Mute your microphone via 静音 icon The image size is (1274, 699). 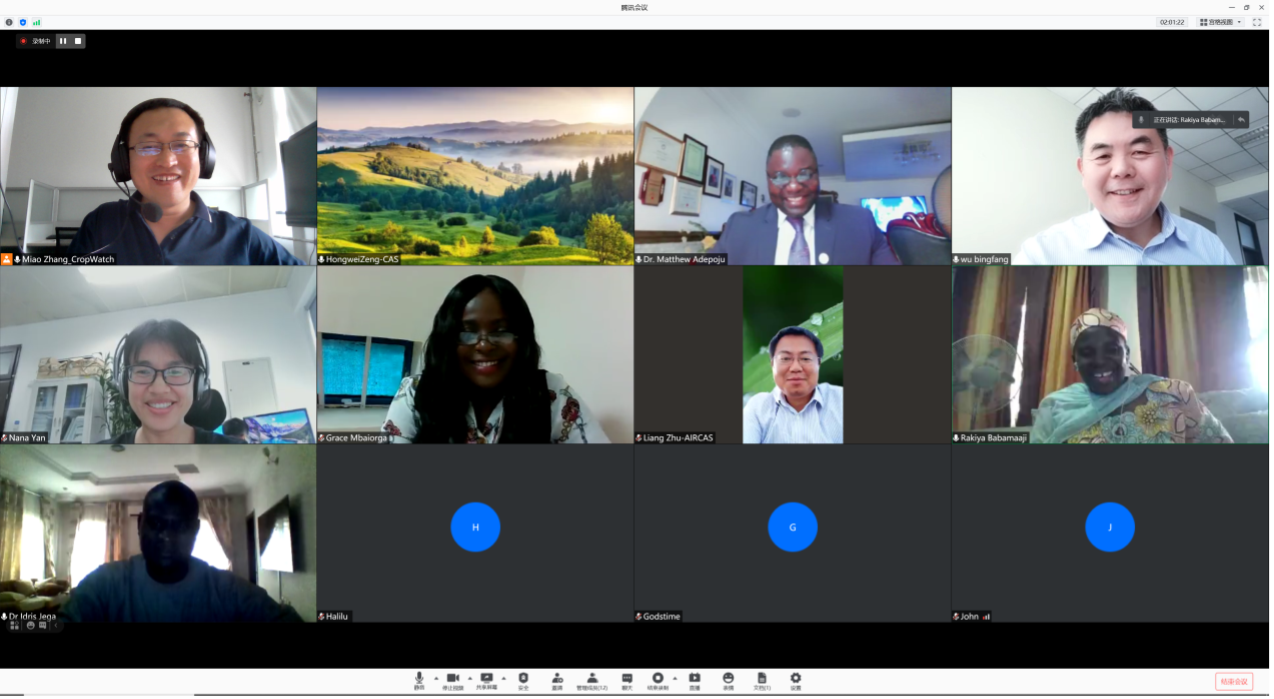tap(419, 680)
